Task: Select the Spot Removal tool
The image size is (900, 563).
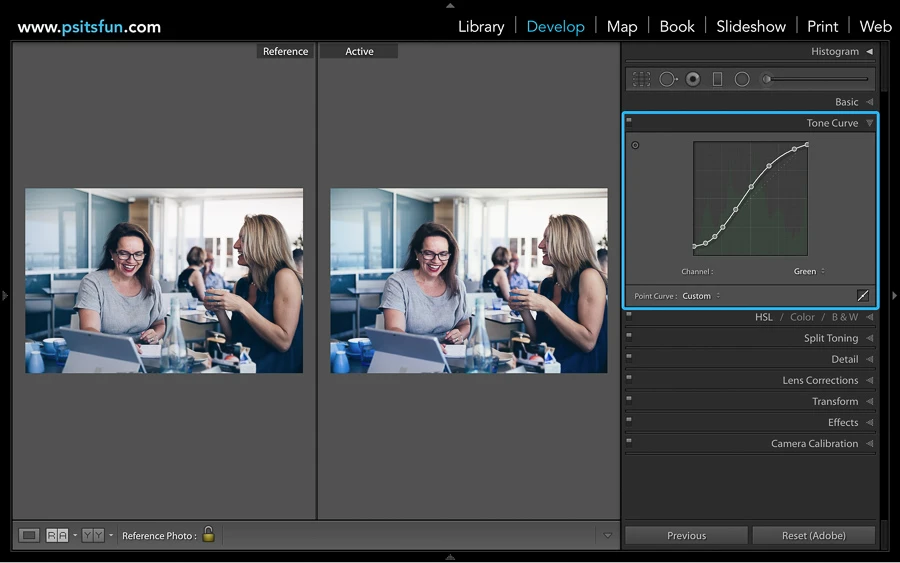Action: (x=668, y=79)
